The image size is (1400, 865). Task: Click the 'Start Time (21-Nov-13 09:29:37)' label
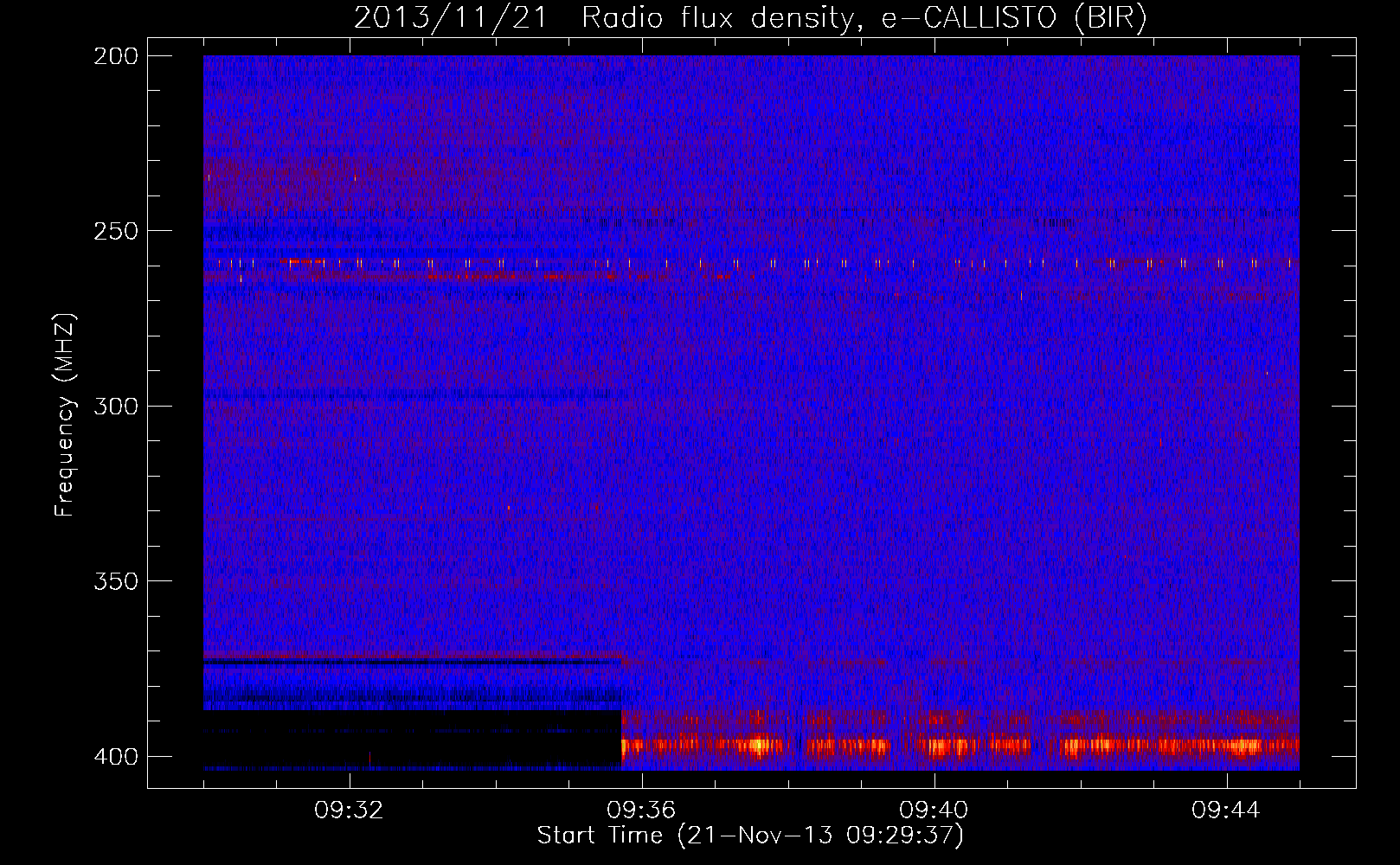tap(750, 836)
